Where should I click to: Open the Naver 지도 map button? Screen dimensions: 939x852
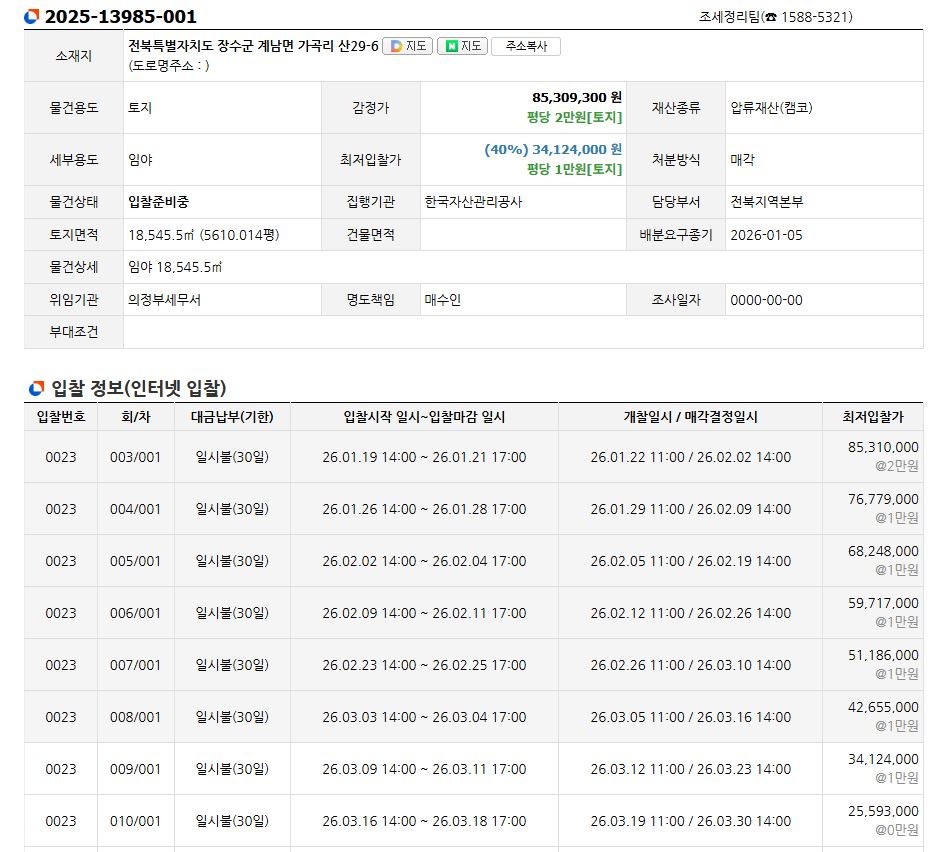point(462,46)
